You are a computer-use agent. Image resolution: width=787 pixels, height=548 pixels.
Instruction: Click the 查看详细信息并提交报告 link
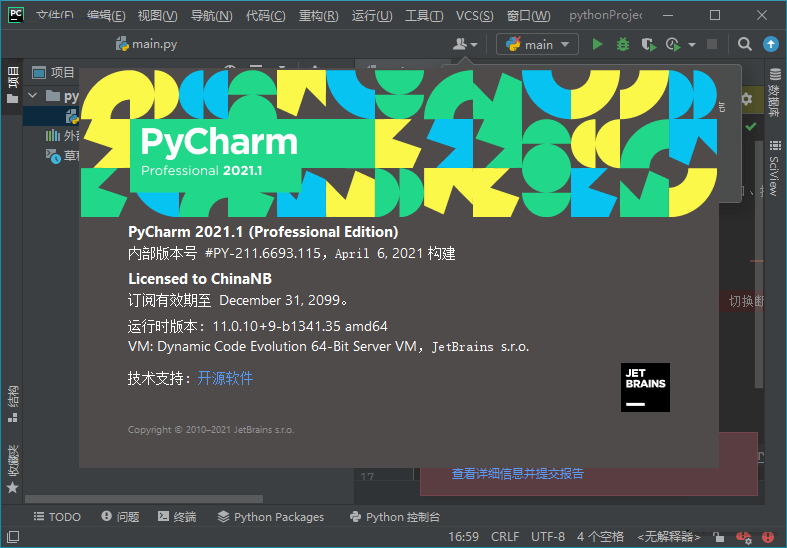point(517,473)
